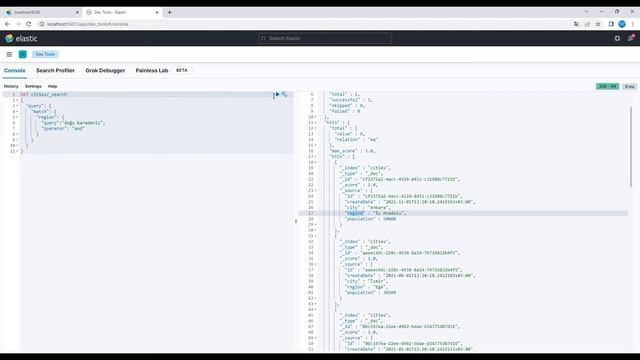
Task: Go back in browser history
Action: click(x=7, y=24)
